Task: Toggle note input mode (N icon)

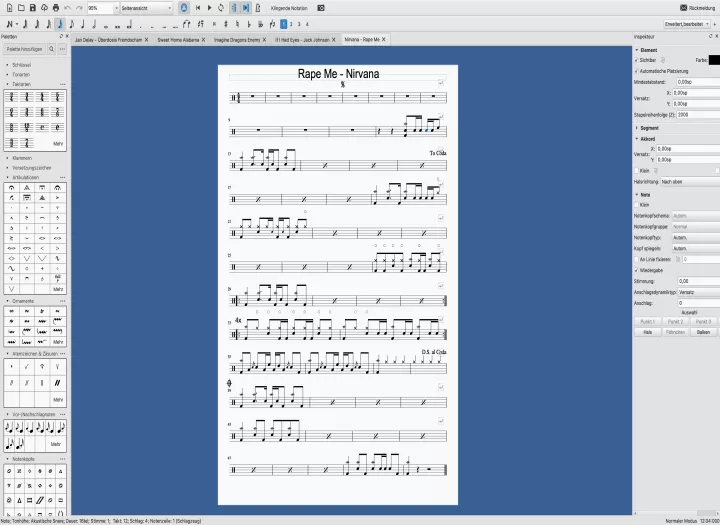Action: point(10,24)
